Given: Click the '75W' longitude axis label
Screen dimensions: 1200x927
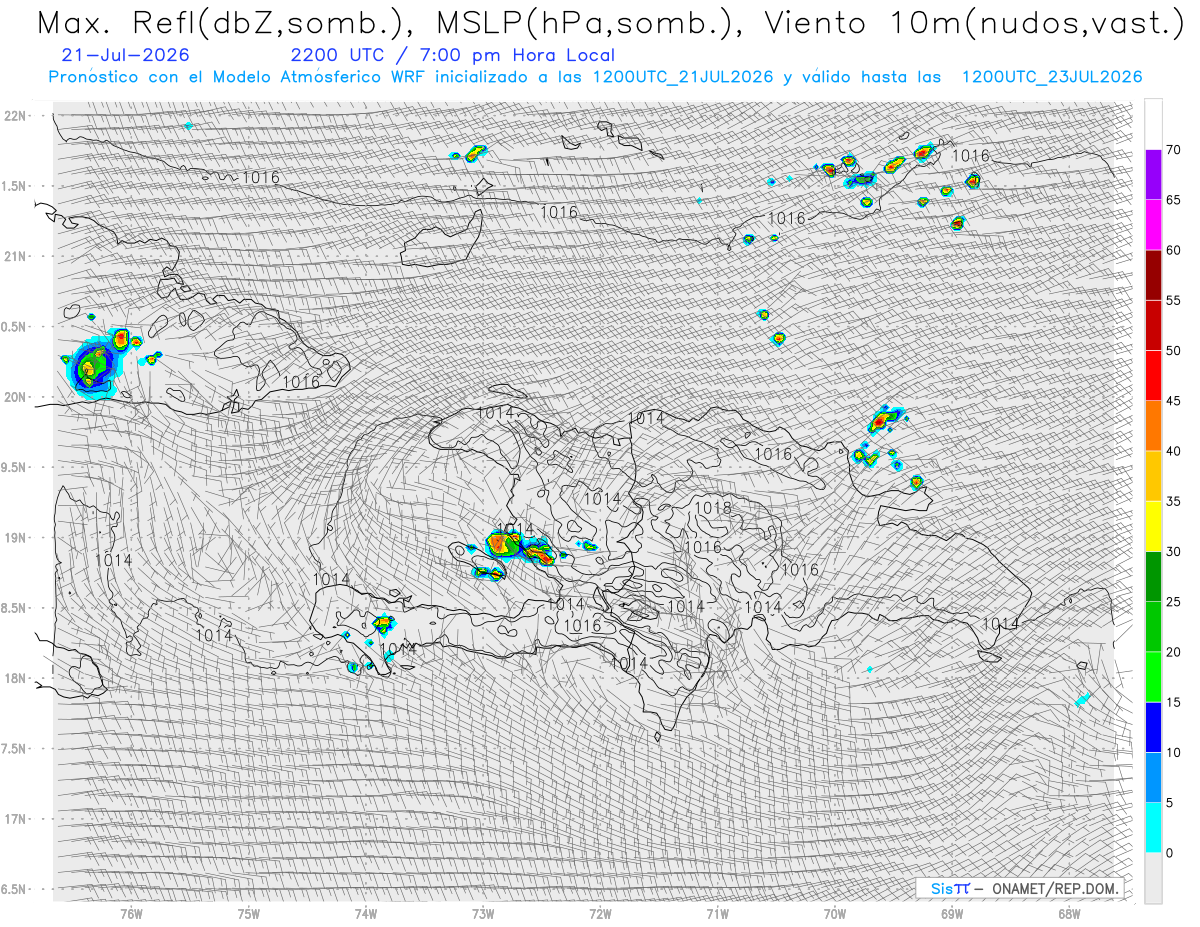Looking at the screenshot, I should [x=249, y=914].
